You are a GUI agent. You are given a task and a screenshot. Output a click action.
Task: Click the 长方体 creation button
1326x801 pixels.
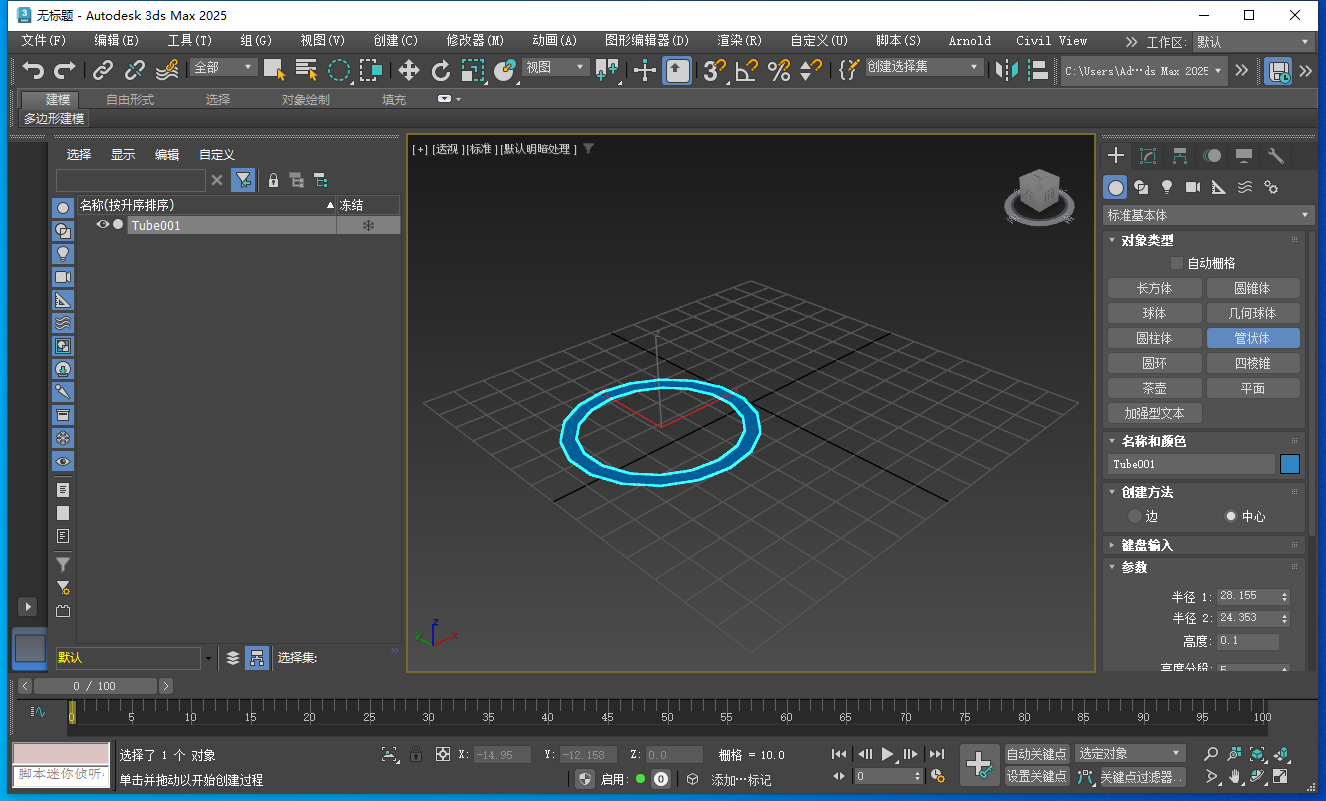coord(1154,287)
